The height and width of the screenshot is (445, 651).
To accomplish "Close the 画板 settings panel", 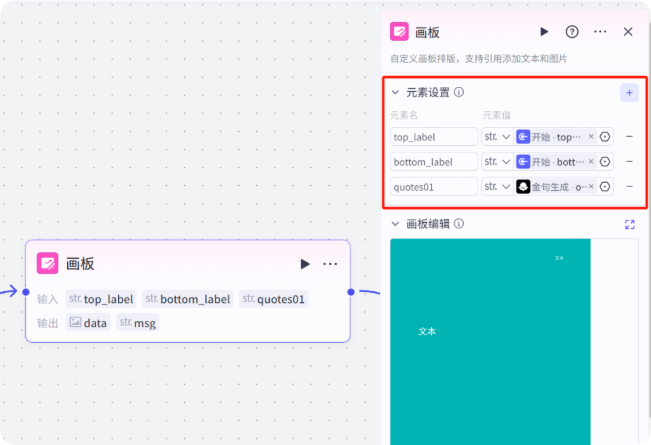I will 628,32.
